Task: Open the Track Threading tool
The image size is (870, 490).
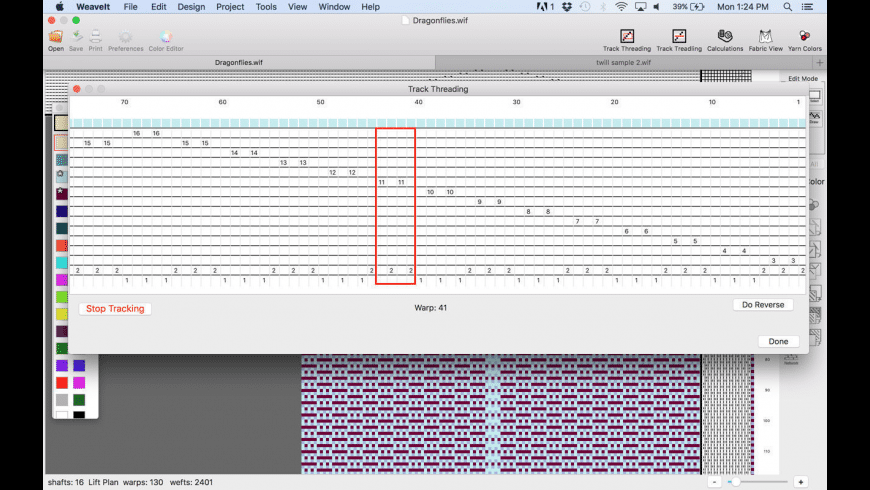Action: 626,37
